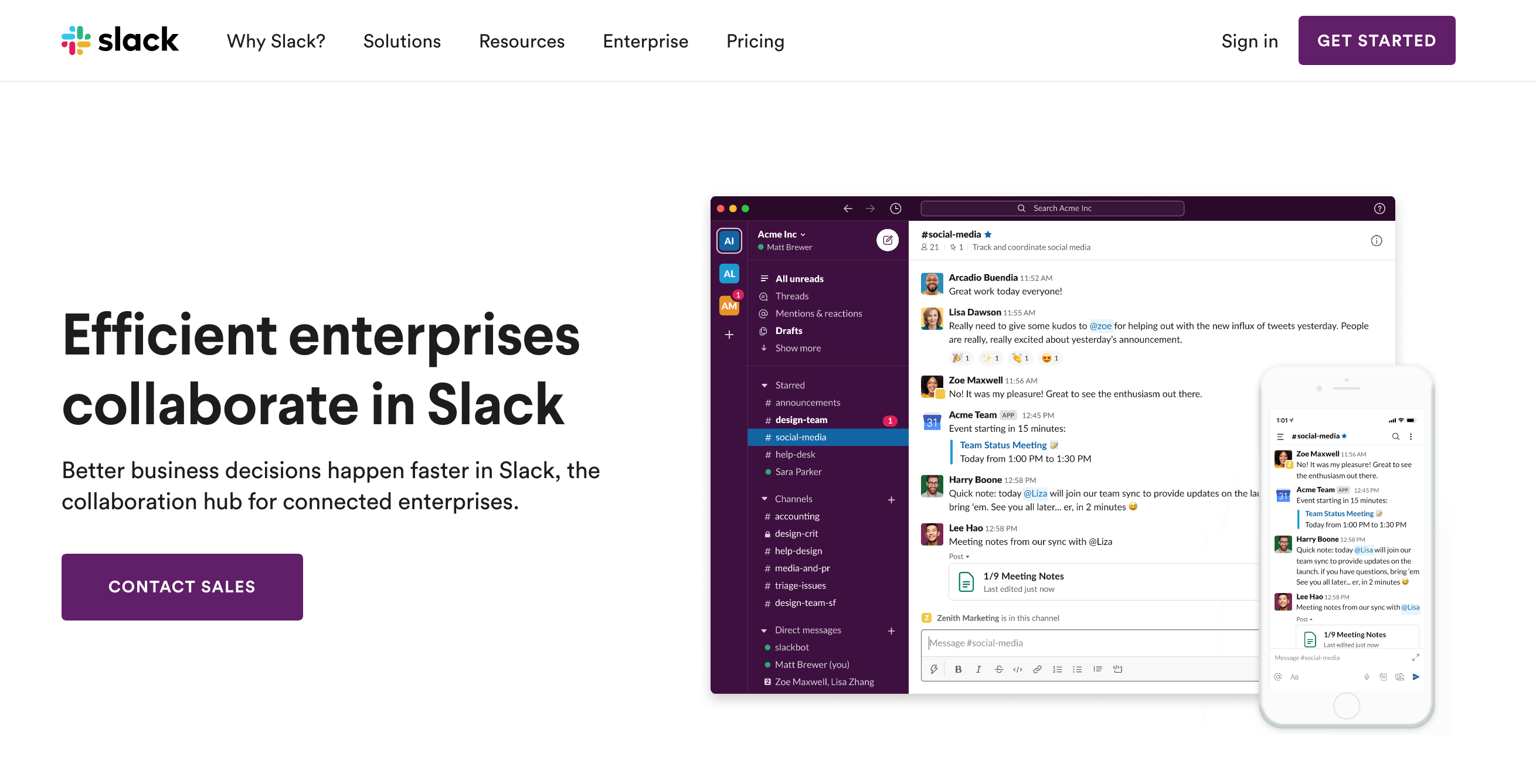Click the CONTACT SALES button
1536x784 pixels.
[182, 587]
